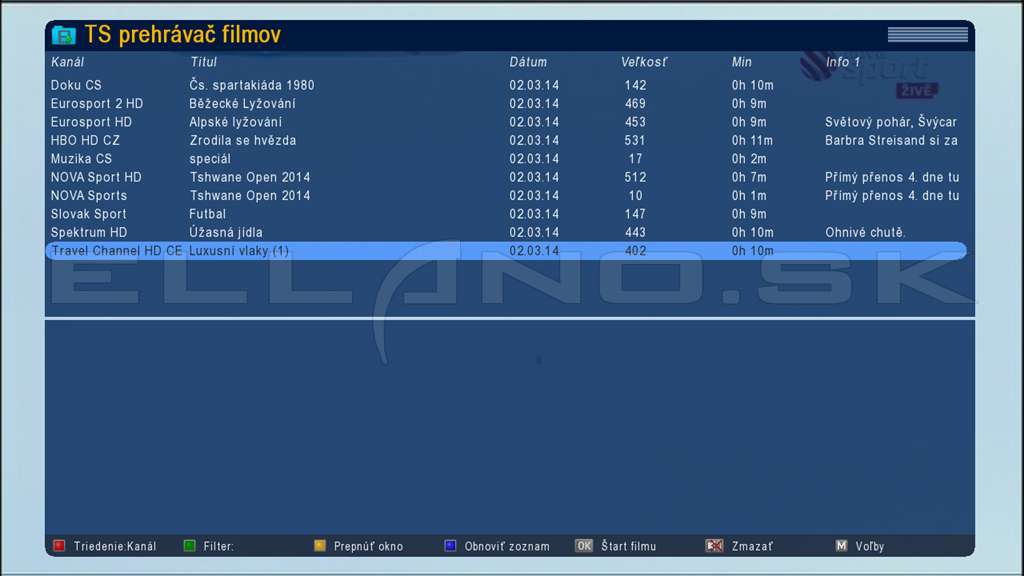
Task: Activate the Štart filmu label
Action: click(x=628, y=547)
